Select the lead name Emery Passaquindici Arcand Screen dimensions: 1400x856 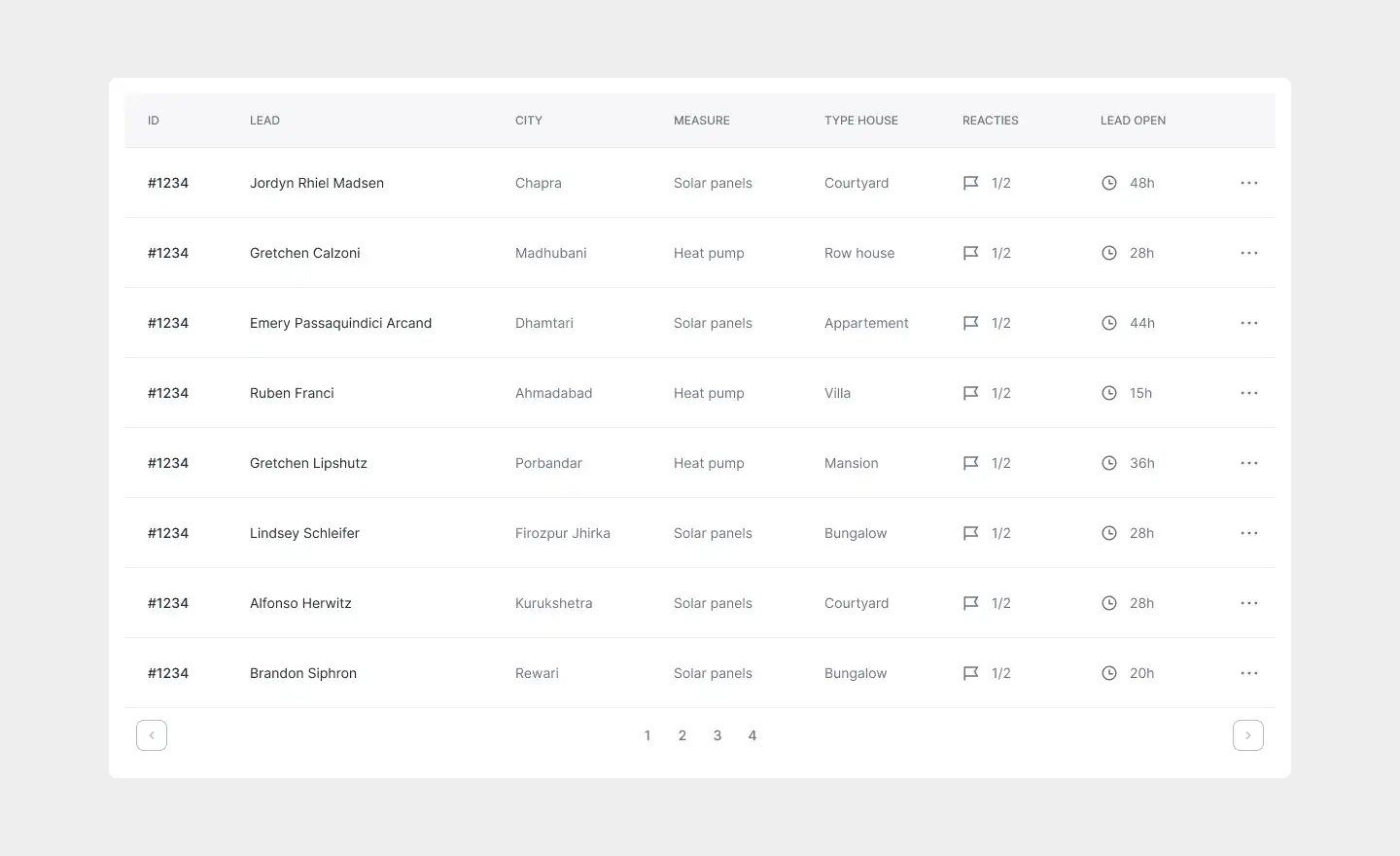(x=340, y=323)
